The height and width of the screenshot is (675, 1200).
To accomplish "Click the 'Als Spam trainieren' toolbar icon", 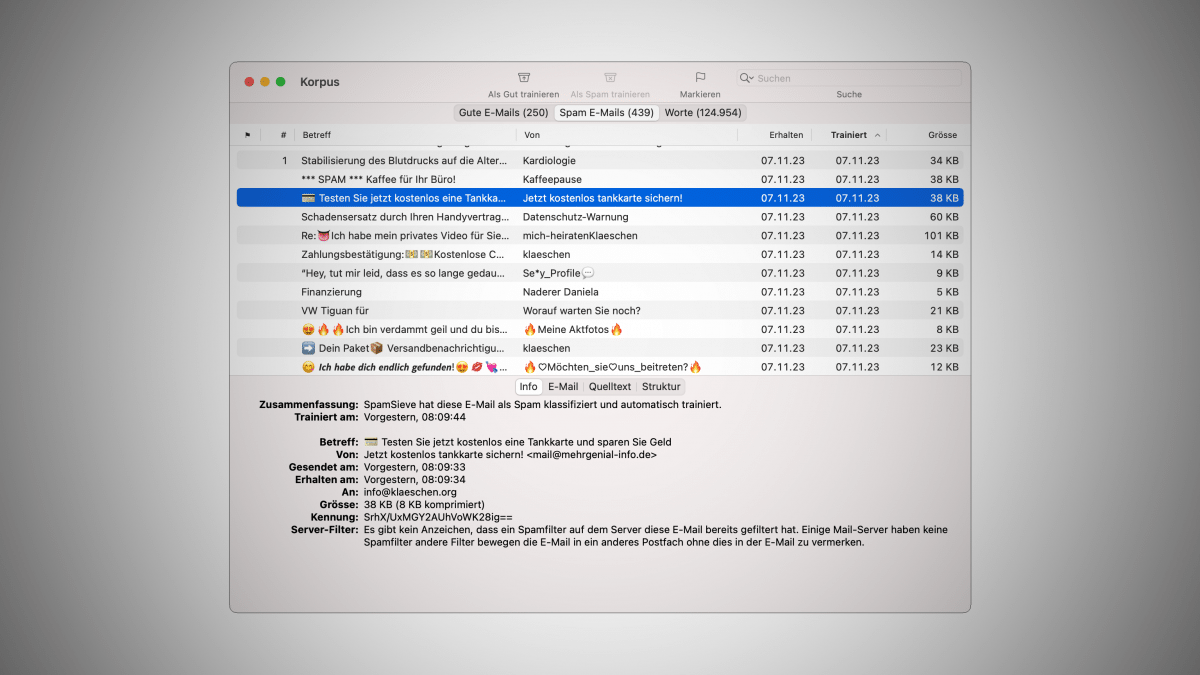I will pos(610,78).
